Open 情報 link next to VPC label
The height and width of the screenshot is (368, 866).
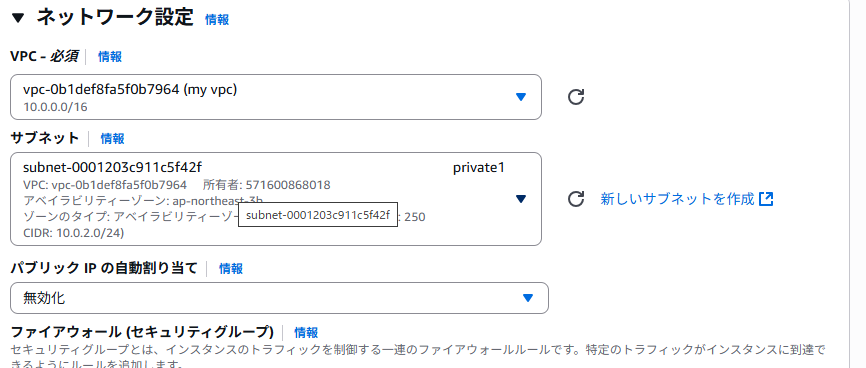pyautogui.click(x=110, y=56)
